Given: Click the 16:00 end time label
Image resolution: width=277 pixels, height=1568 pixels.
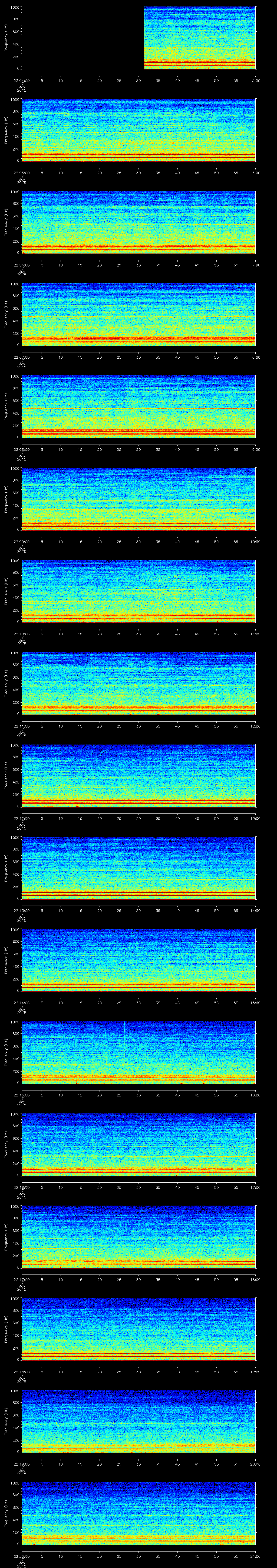Looking at the screenshot, I should 255,1095.
